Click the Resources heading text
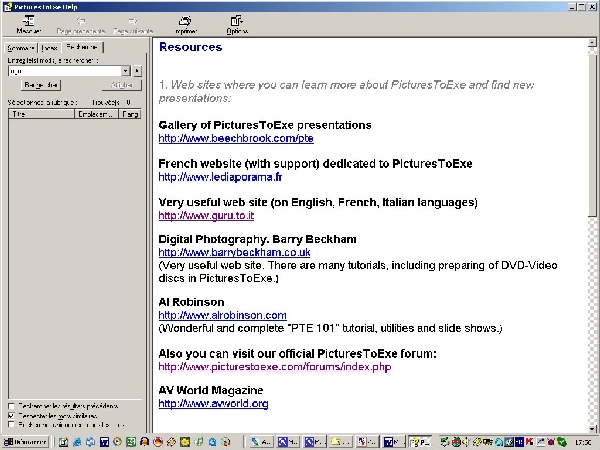The image size is (600, 450). (191, 47)
